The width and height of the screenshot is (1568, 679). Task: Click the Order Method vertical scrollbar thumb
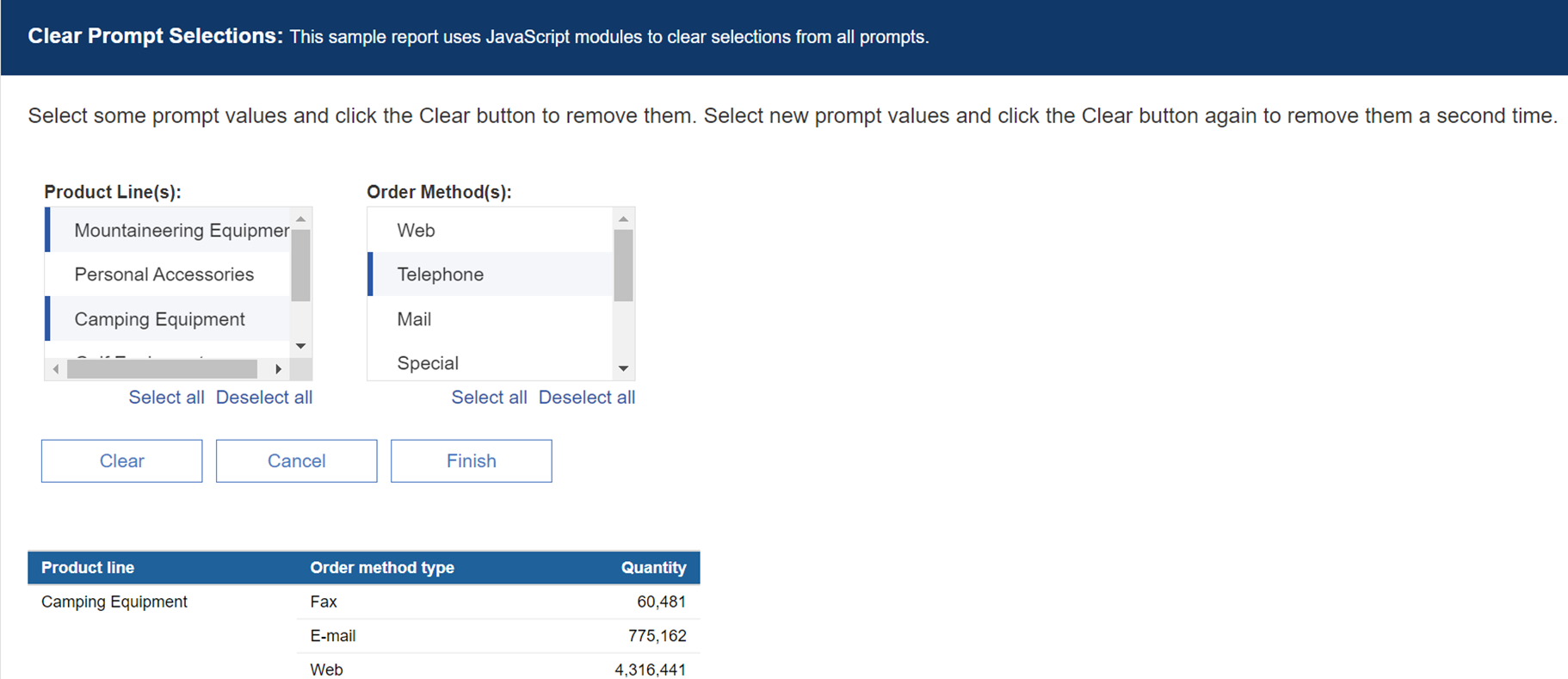623,265
